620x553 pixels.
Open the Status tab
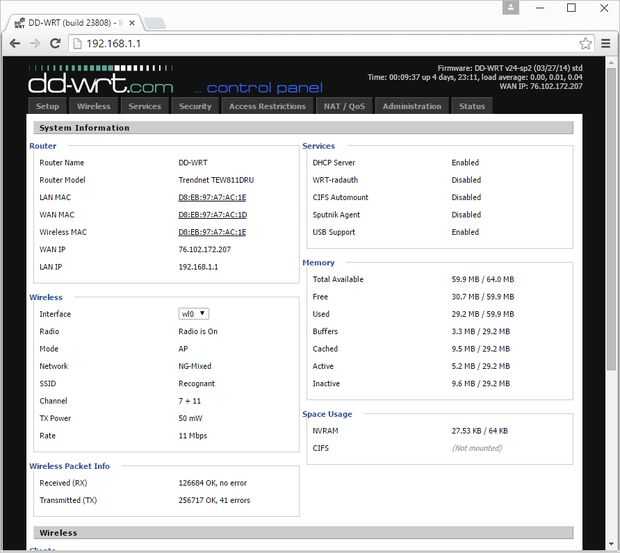click(472, 106)
